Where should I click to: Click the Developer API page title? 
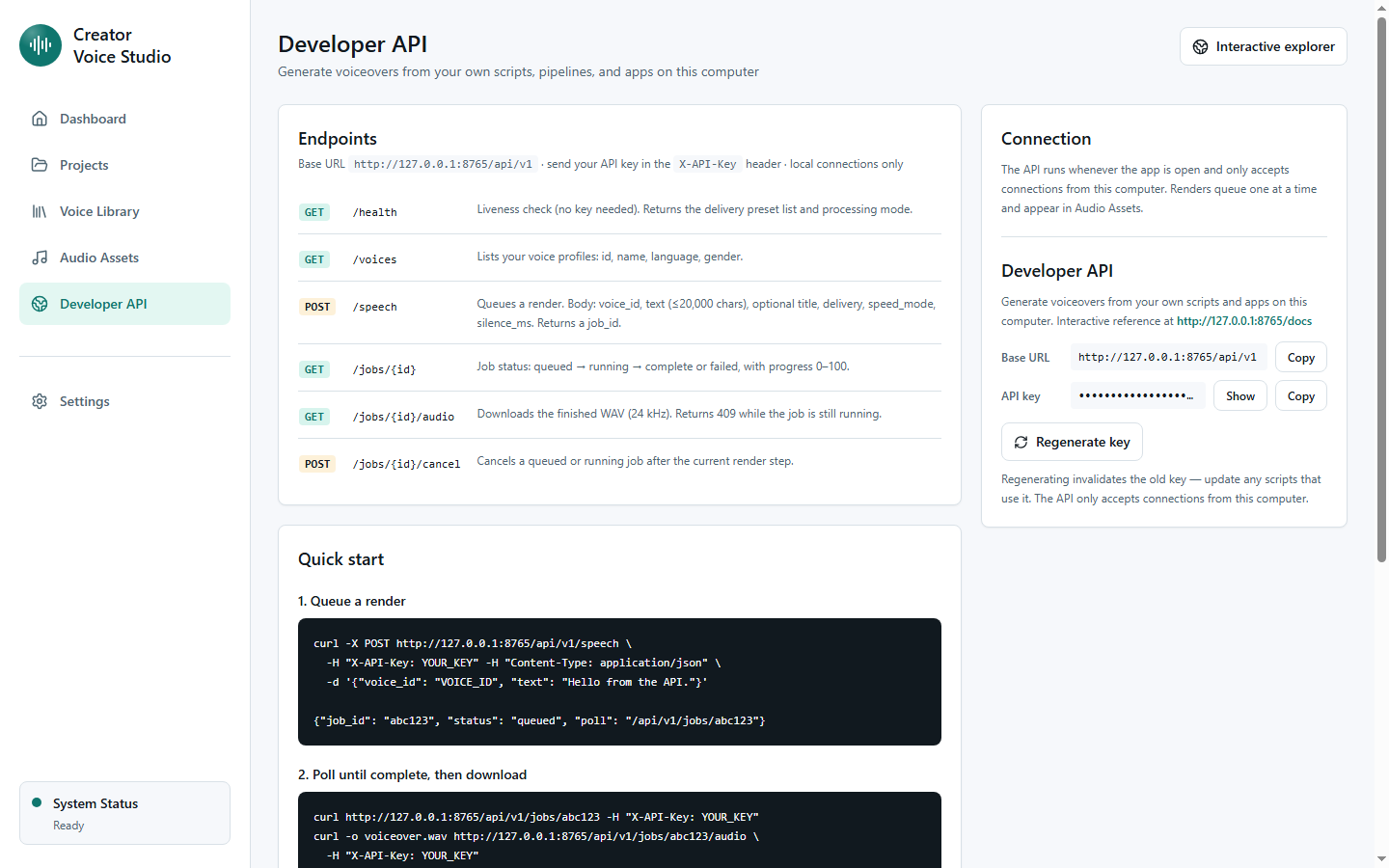352,44
